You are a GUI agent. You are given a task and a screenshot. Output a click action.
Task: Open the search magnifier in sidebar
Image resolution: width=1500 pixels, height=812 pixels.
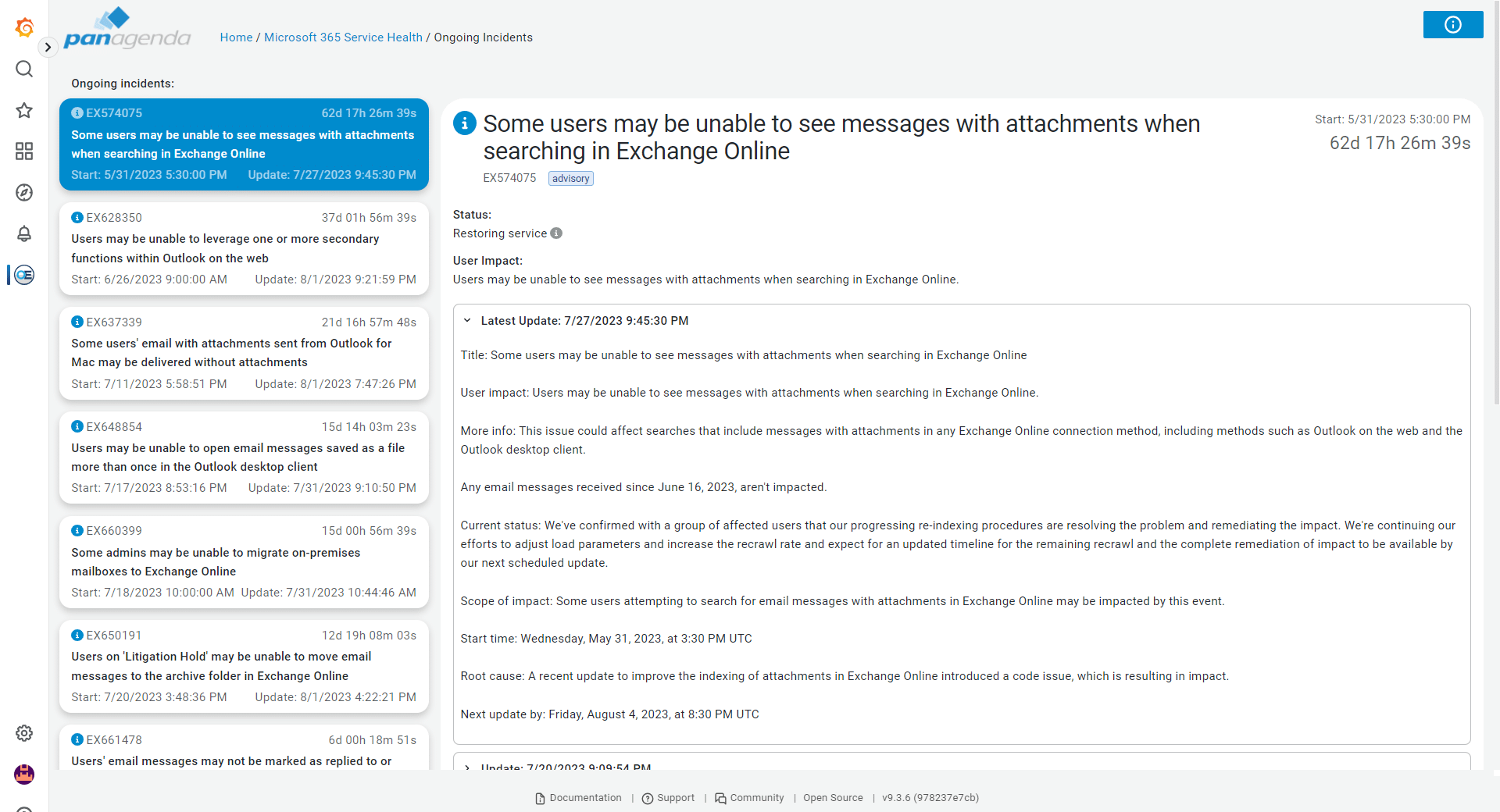click(x=24, y=69)
